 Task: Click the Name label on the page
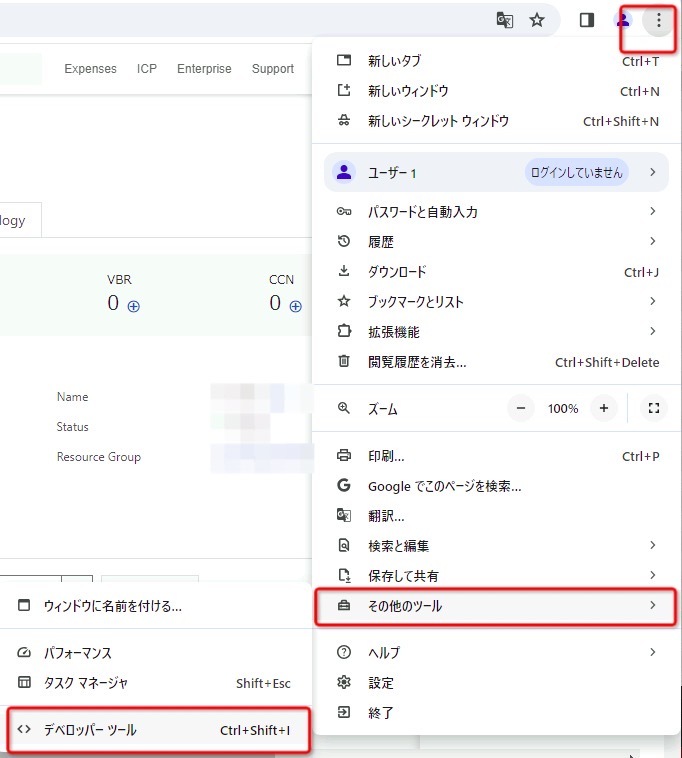(x=73, y=397)
